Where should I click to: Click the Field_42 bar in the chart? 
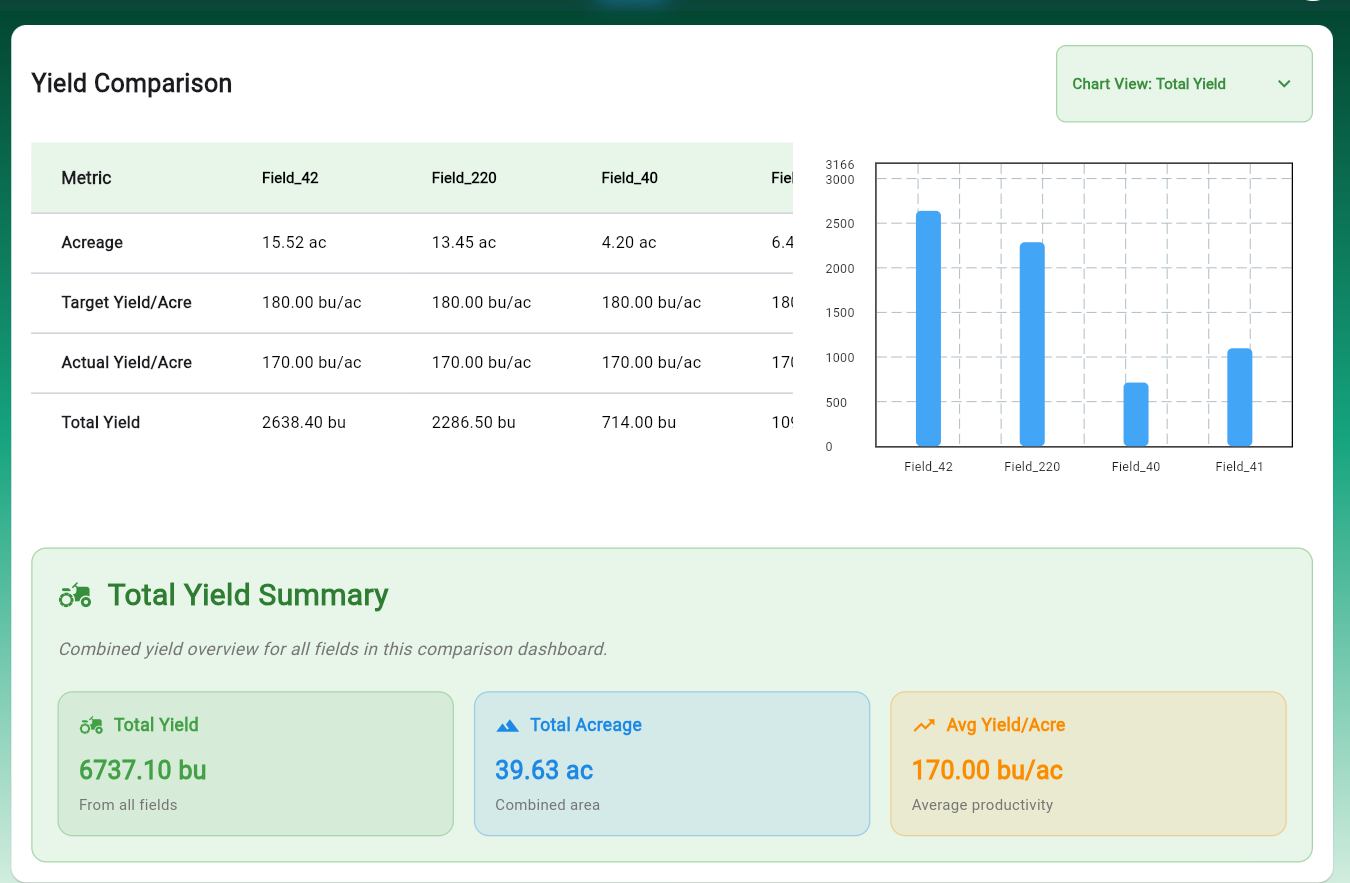coord(928,328)
